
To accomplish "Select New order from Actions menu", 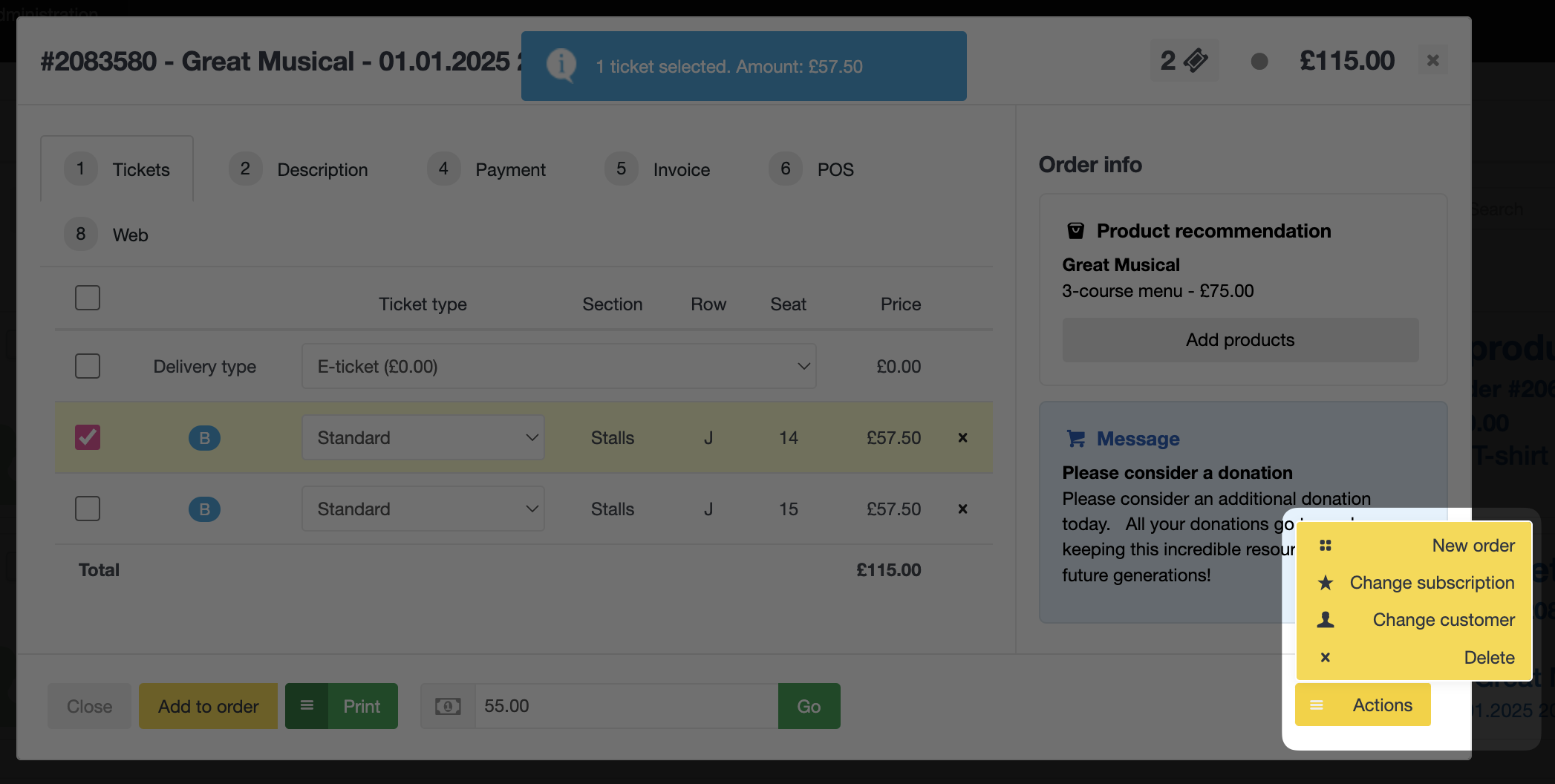I will [x=1414, y=546].
